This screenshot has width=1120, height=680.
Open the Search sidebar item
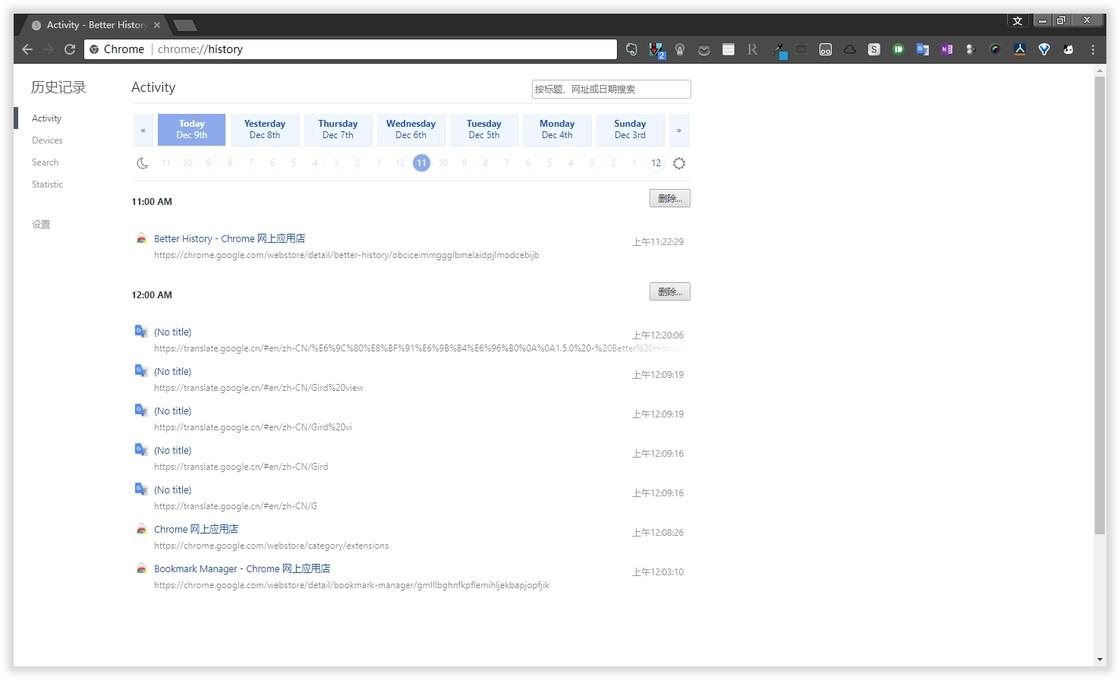pyautogui.click(x=44, y=162)
